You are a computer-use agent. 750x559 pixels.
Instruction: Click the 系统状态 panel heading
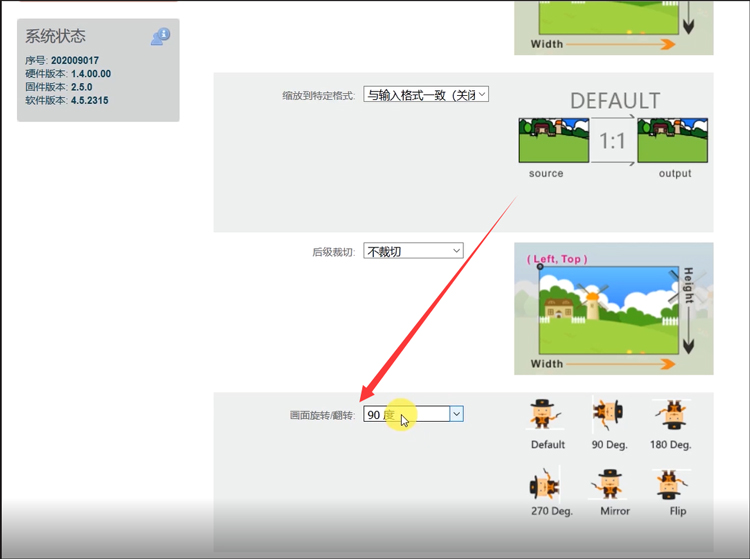[x=55, y=36]
